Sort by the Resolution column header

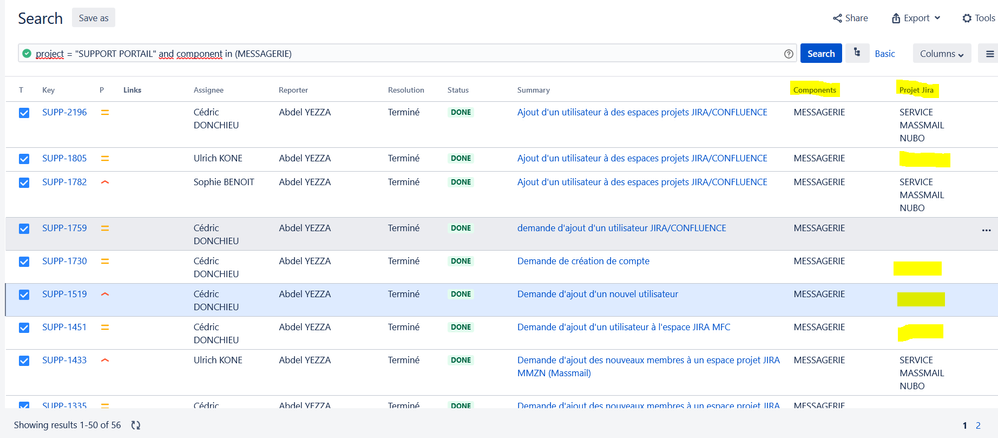[x=406, y=90]
